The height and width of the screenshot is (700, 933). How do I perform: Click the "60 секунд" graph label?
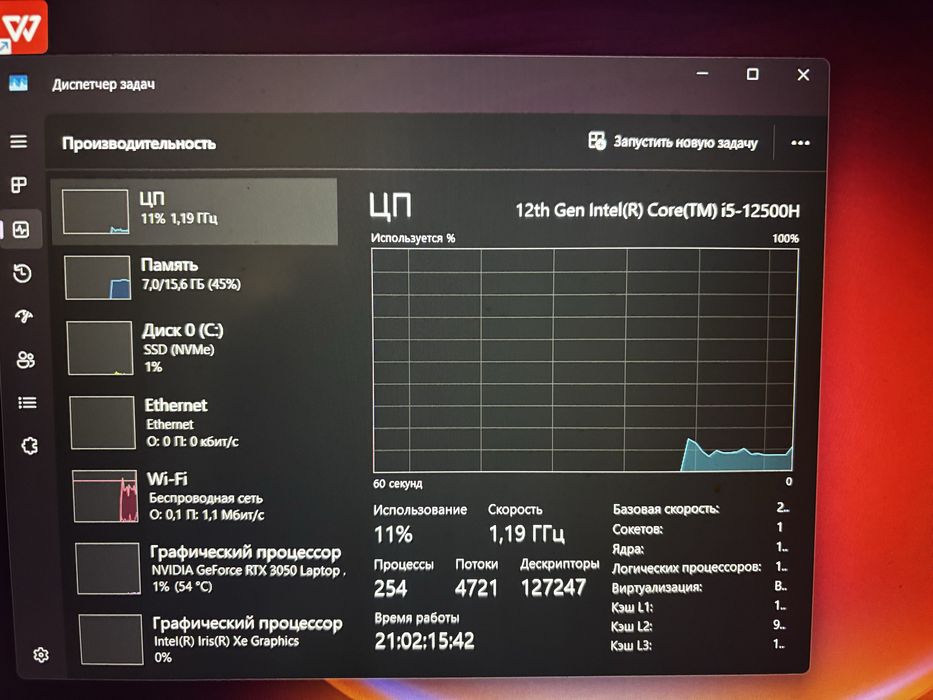pyautogui.click(x=397, y=483)
